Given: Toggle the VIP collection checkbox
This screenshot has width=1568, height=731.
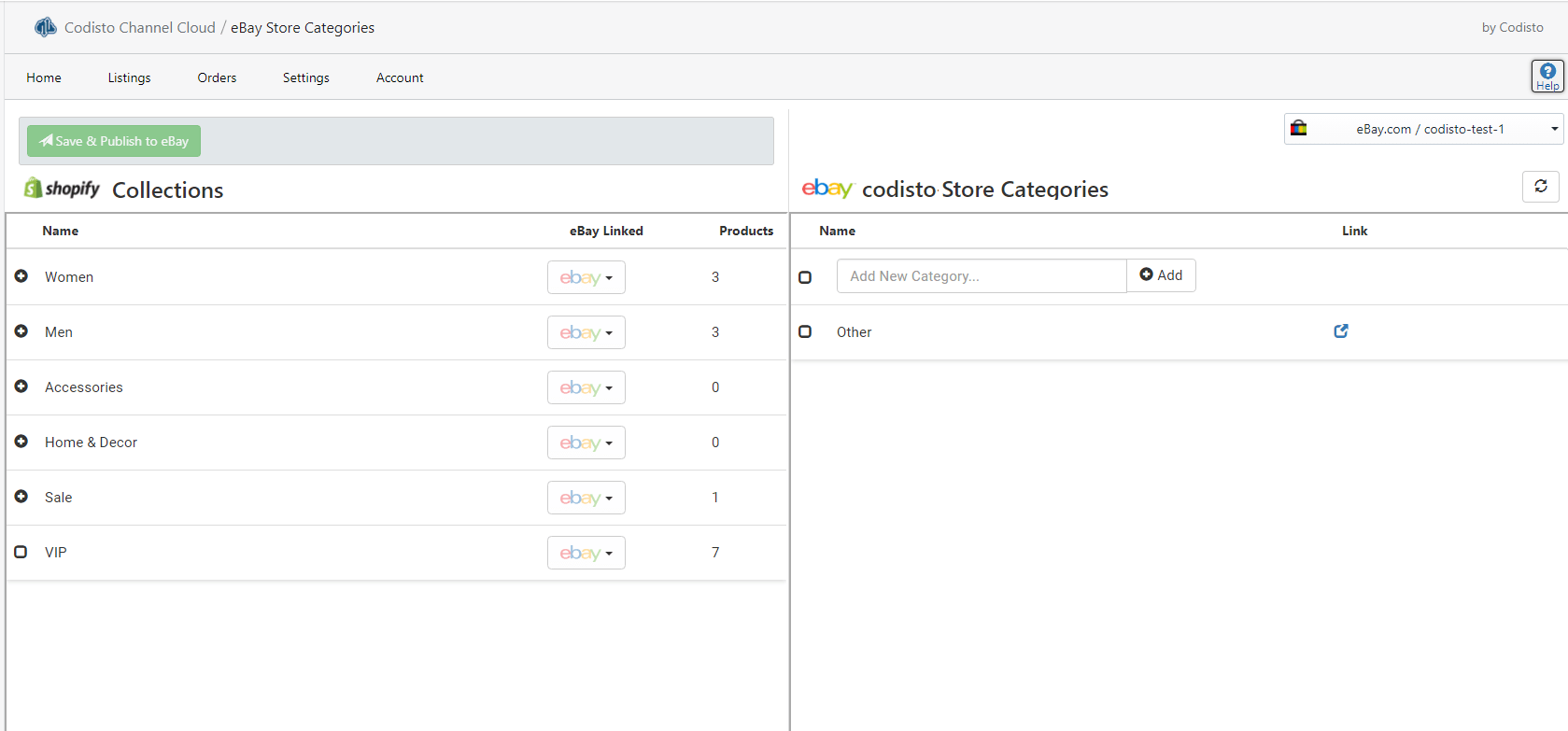Looking at the screenshot, I should click(21, 552).
